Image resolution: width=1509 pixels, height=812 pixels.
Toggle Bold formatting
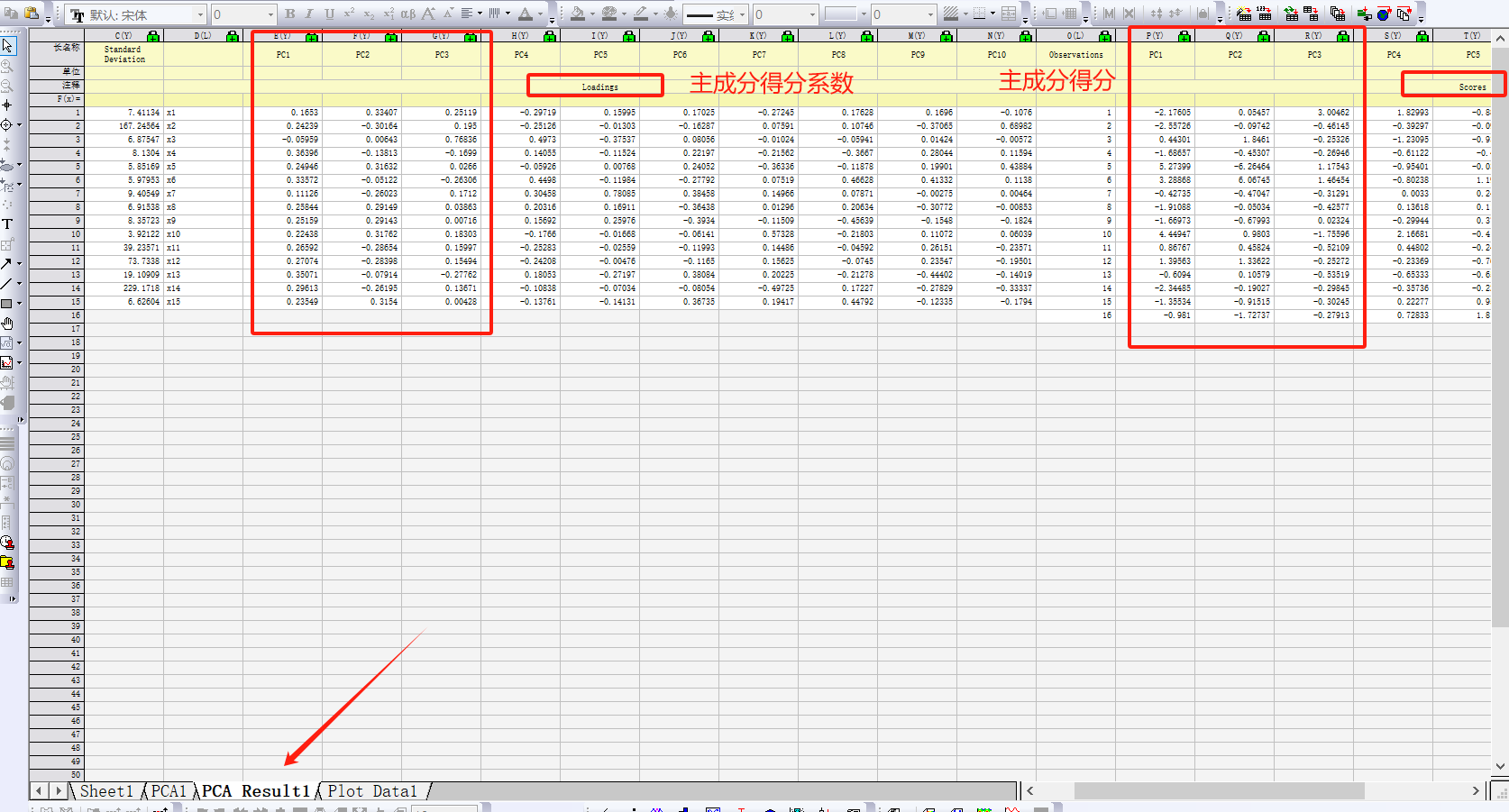290,14
